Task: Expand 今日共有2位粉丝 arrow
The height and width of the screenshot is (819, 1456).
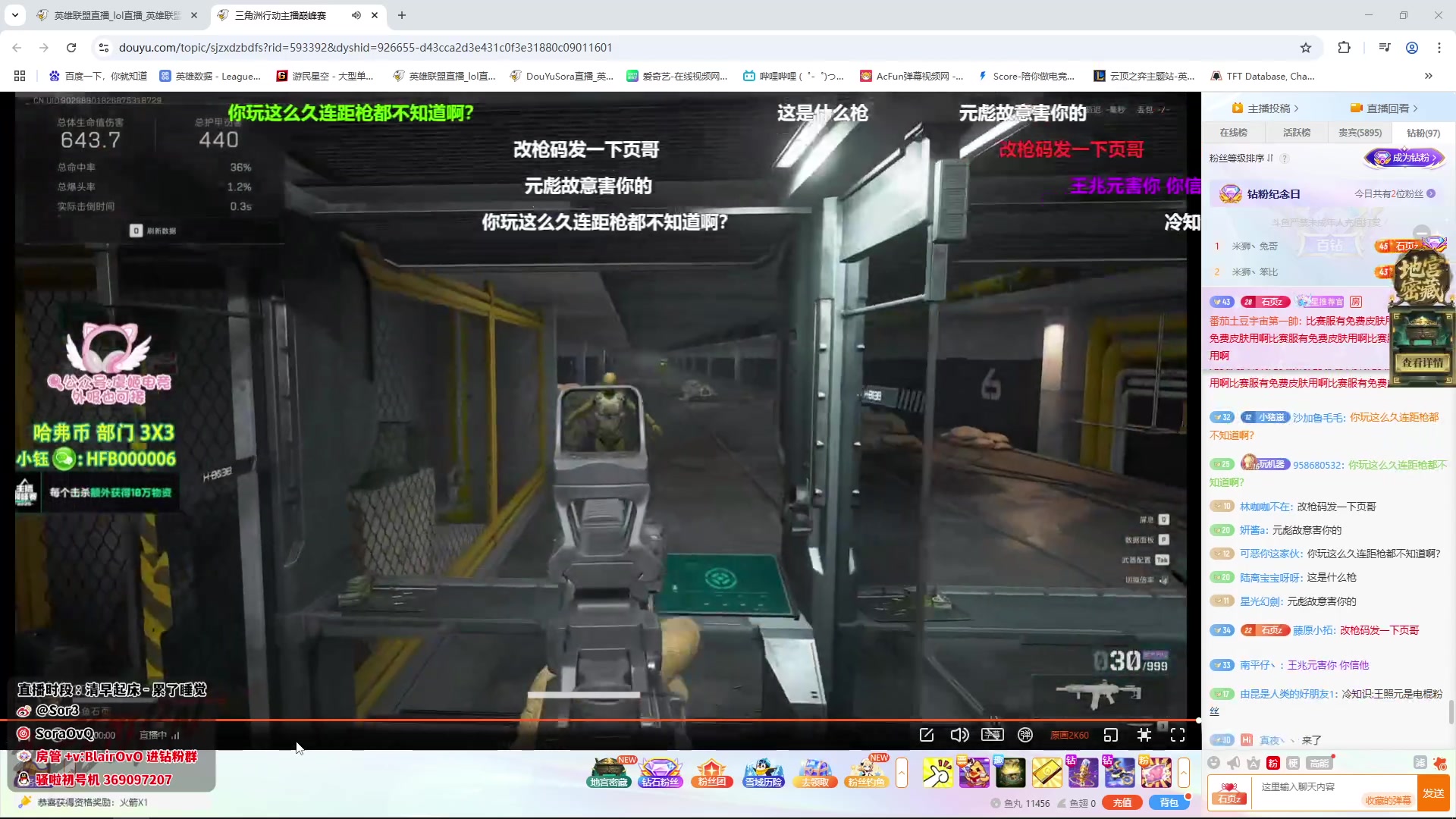Action: tap(1431, 194)
